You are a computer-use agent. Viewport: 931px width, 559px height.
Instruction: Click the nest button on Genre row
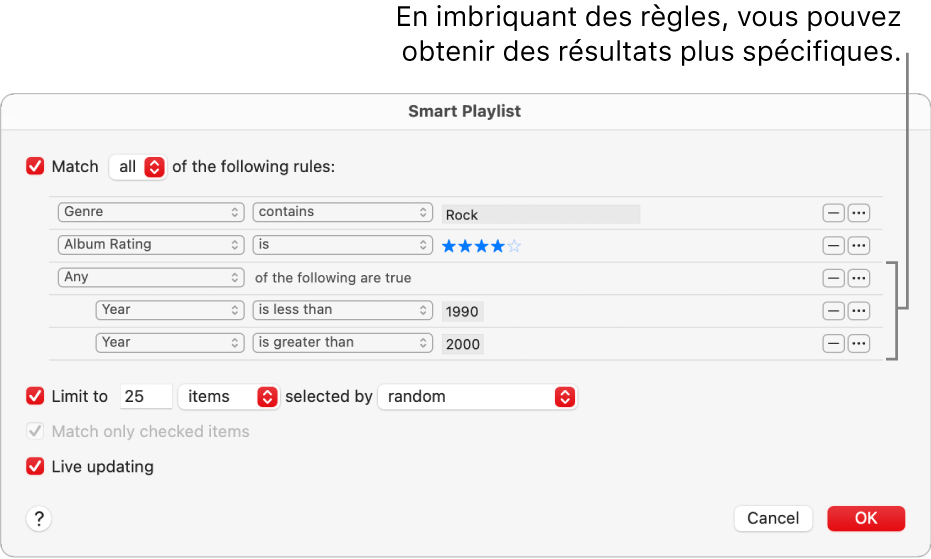[x=859, y=213]
